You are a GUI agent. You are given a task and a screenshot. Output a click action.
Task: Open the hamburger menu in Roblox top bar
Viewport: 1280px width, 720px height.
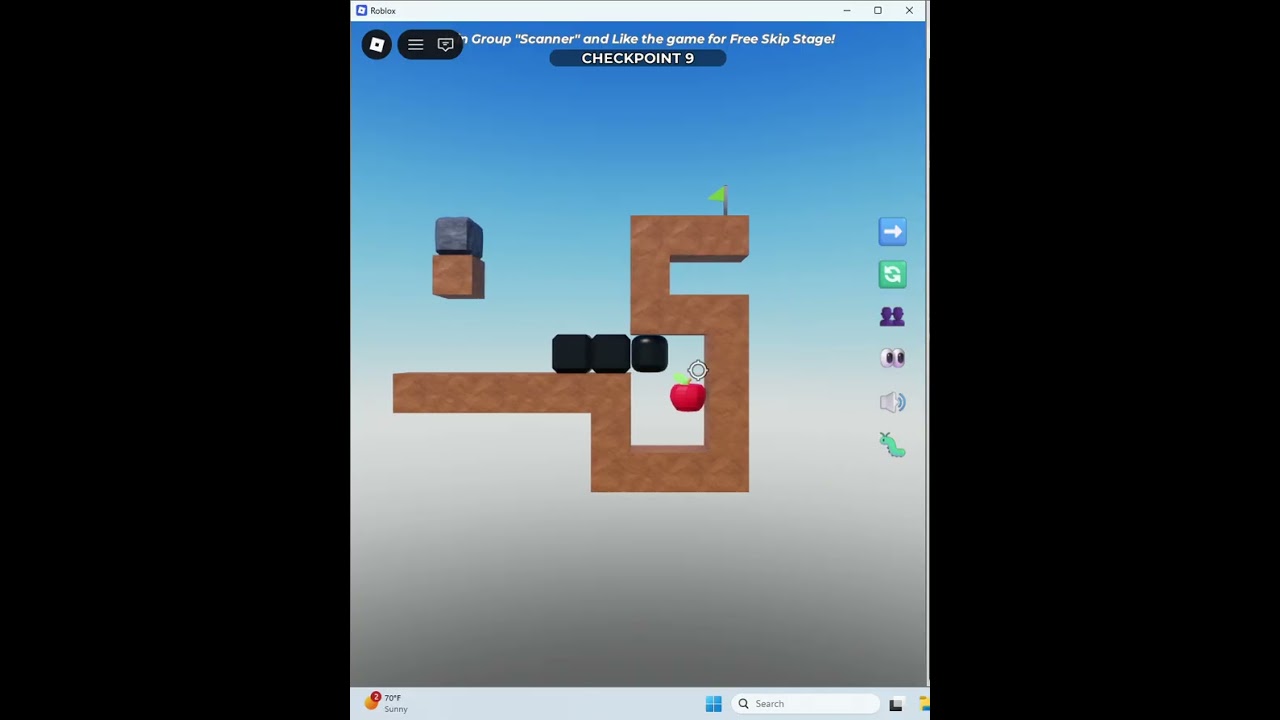416,44
